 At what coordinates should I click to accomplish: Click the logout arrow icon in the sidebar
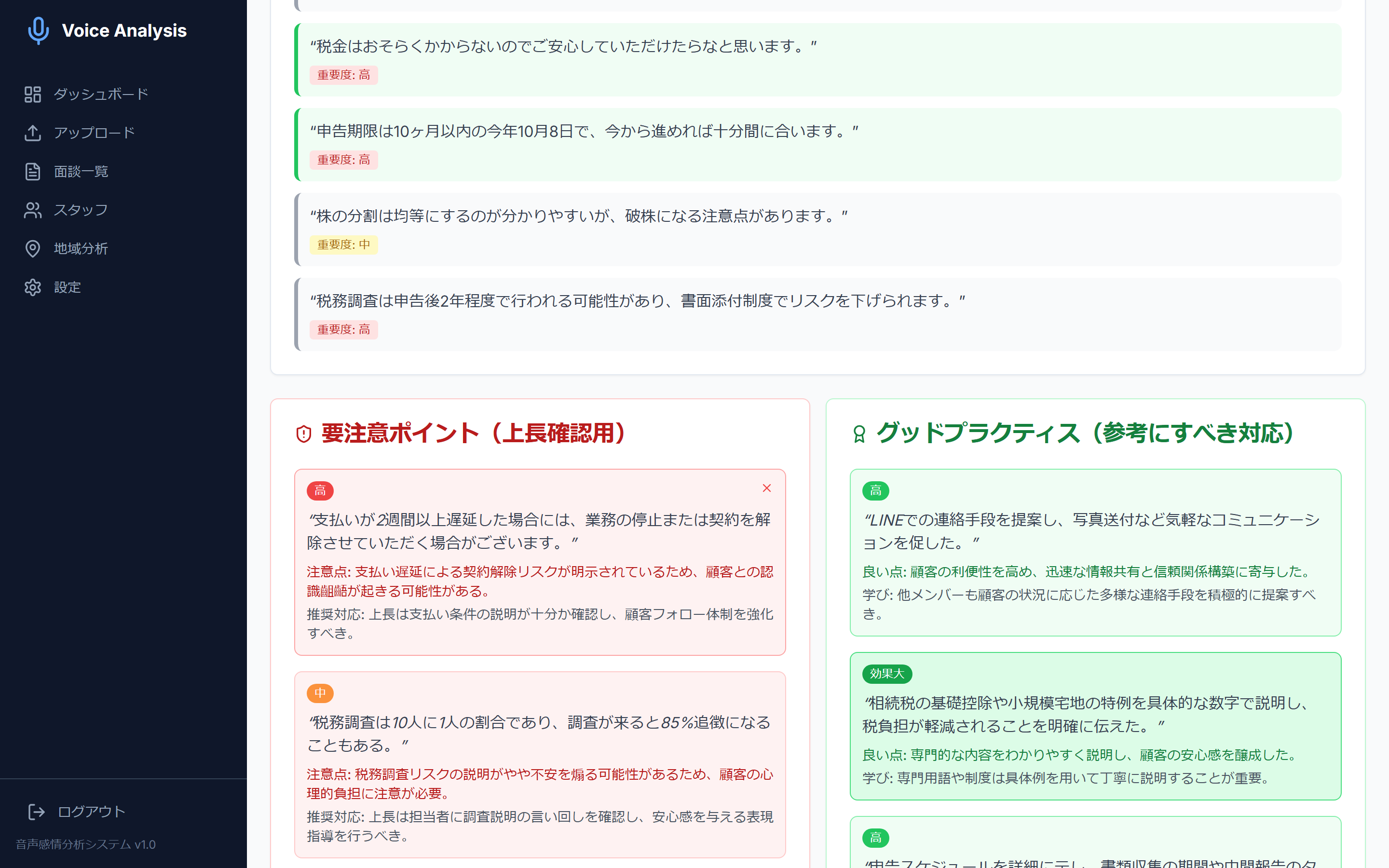(x=36, y=812)
